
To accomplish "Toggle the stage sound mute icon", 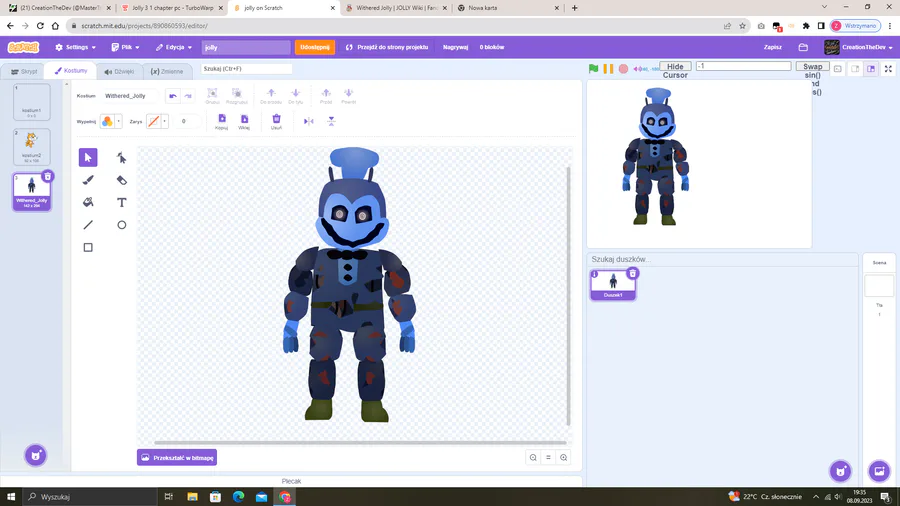I will (638, 69).
